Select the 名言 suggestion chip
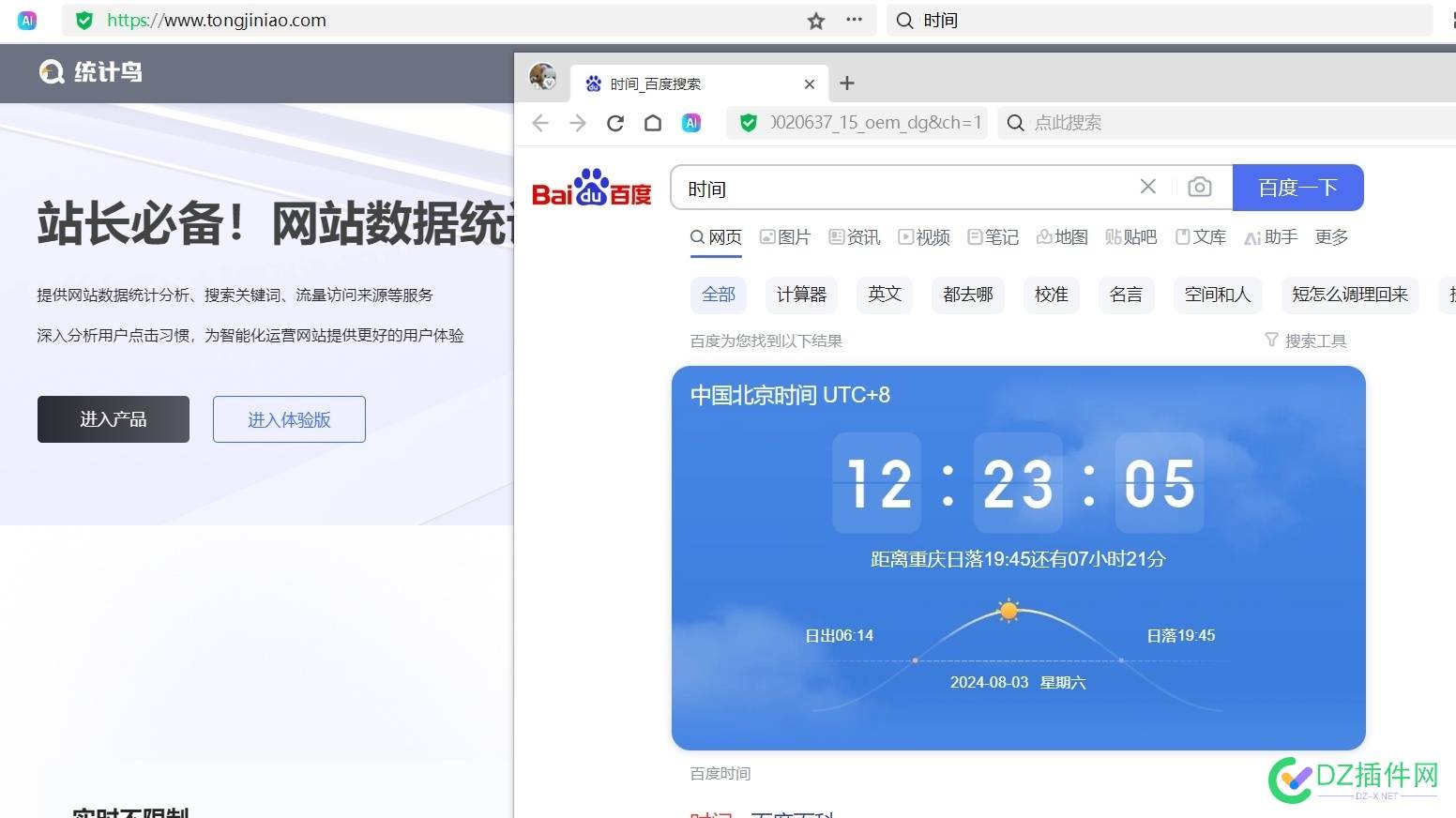The height and width of the screenshot is (818, 1456). coord(1126,295)
